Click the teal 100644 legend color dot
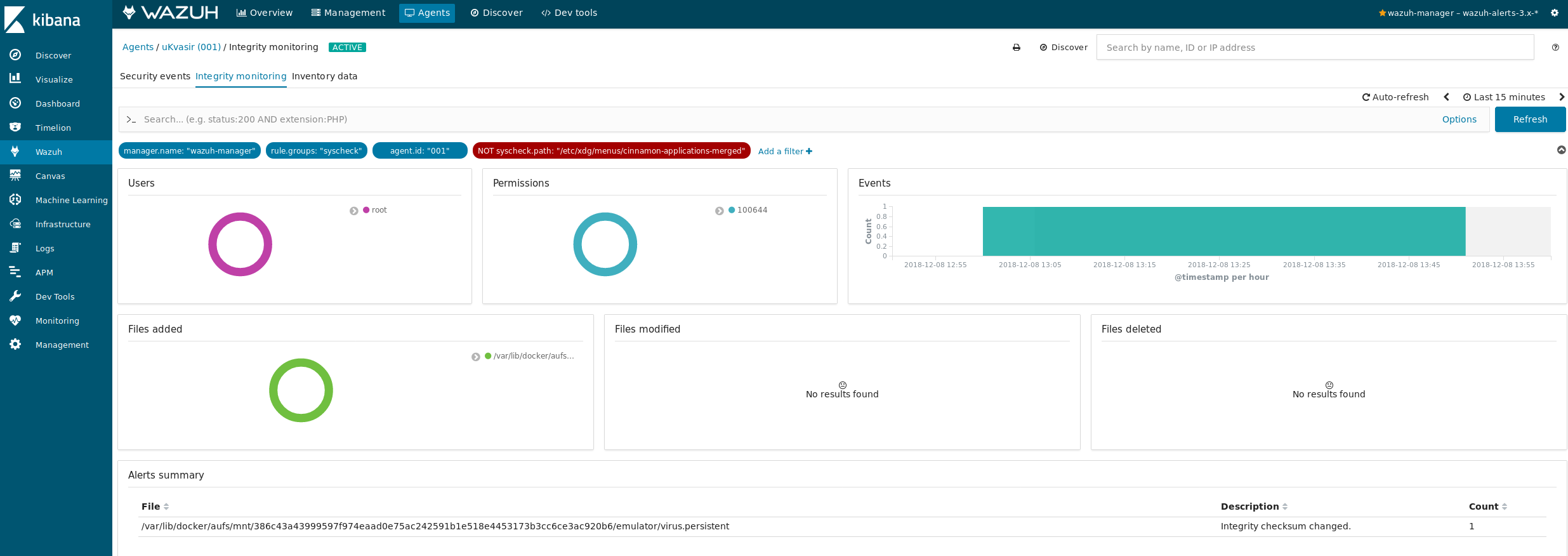 (732, 210)
